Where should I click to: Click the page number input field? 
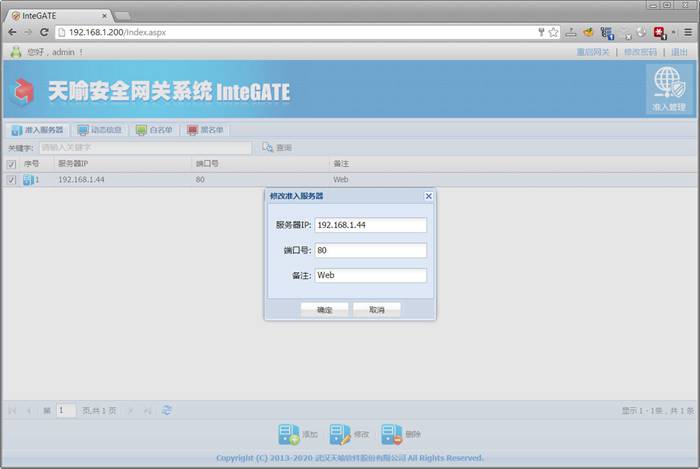point(66,410)
